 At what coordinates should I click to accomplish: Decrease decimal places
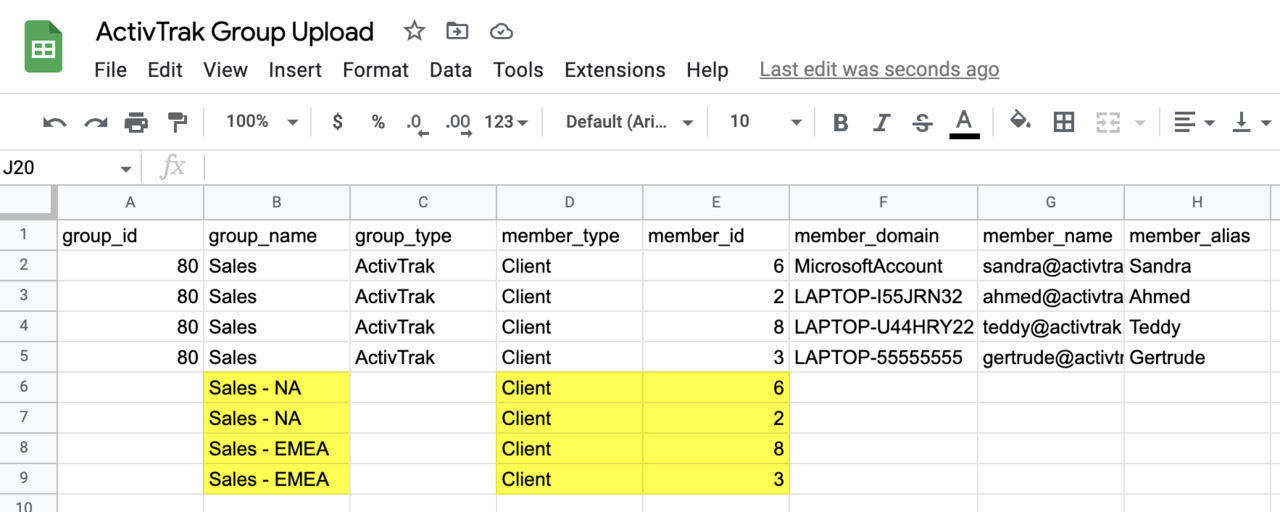coord(416,123)
